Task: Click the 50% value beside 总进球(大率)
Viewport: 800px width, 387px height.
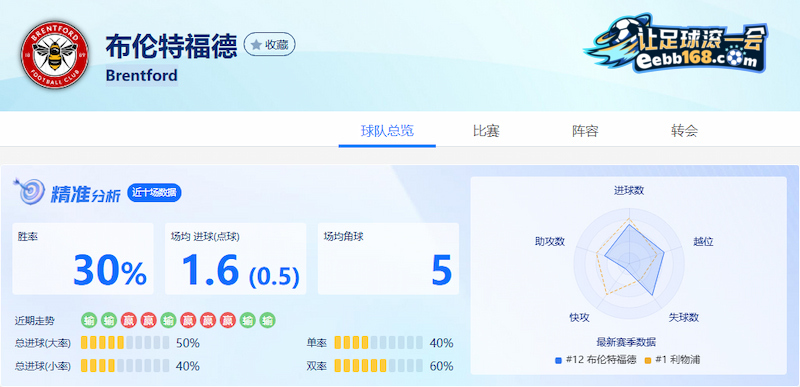Action: (x=188, y=343)
